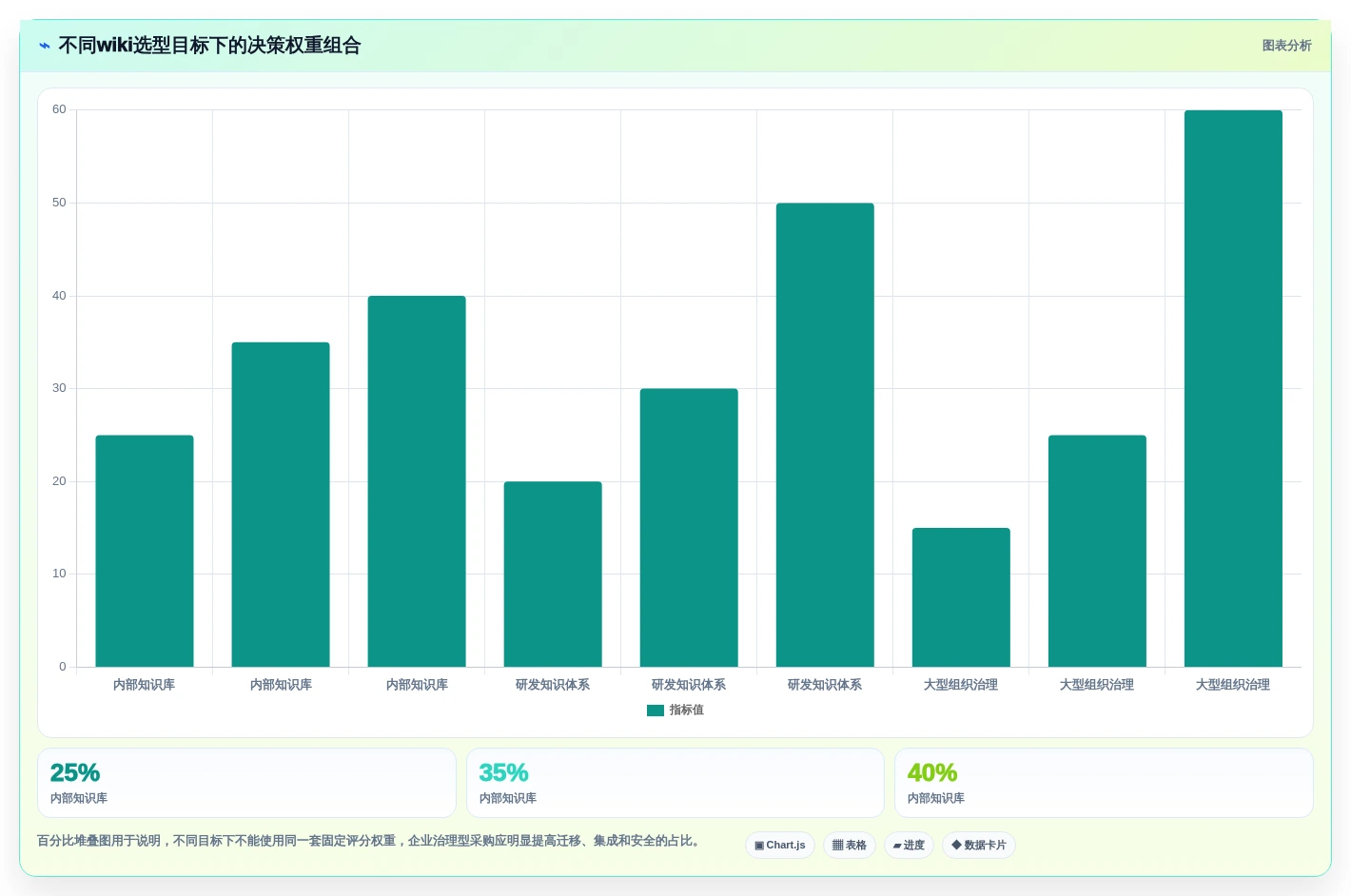Click the y-axis tick label 50
Viewport: 1351px width, 896px height.
coord(59,203)
